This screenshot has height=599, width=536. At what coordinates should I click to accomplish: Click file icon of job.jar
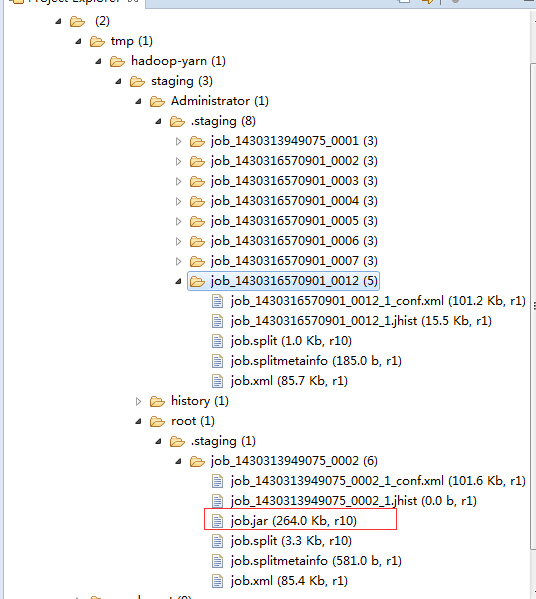pyautogui.click(x=217, y=521)
